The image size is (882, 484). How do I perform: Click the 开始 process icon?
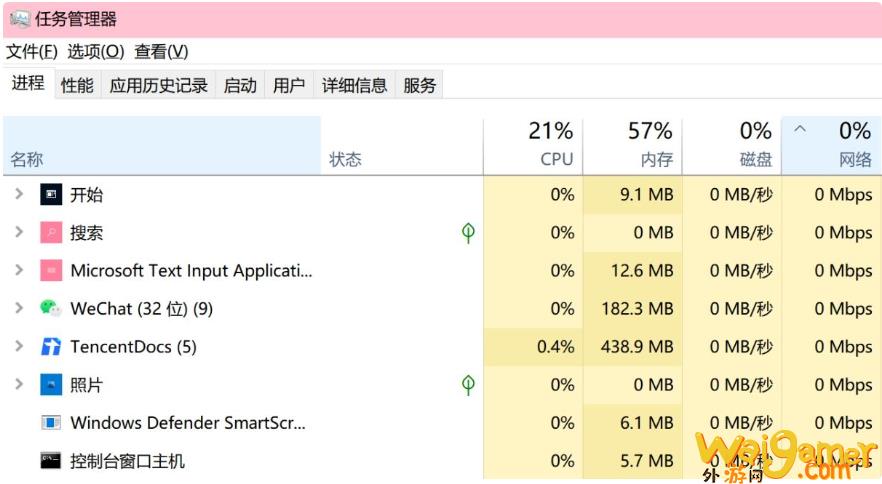(x=51, y=195)
